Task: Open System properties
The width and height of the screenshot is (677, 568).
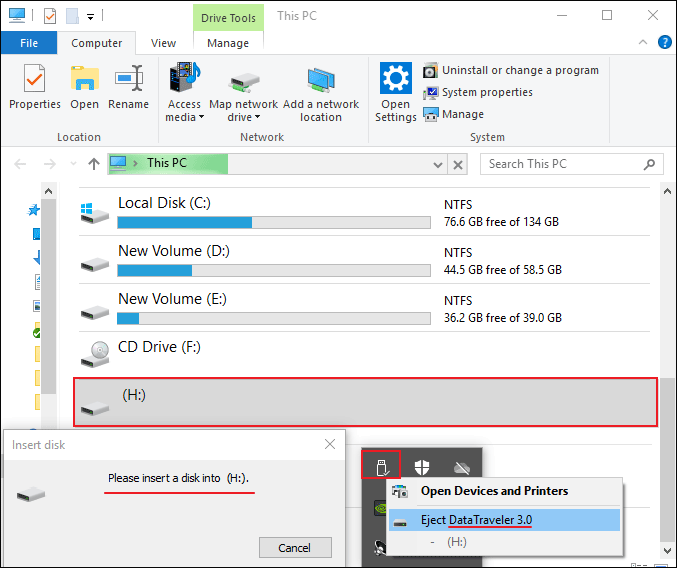Action: coord(478,92)
